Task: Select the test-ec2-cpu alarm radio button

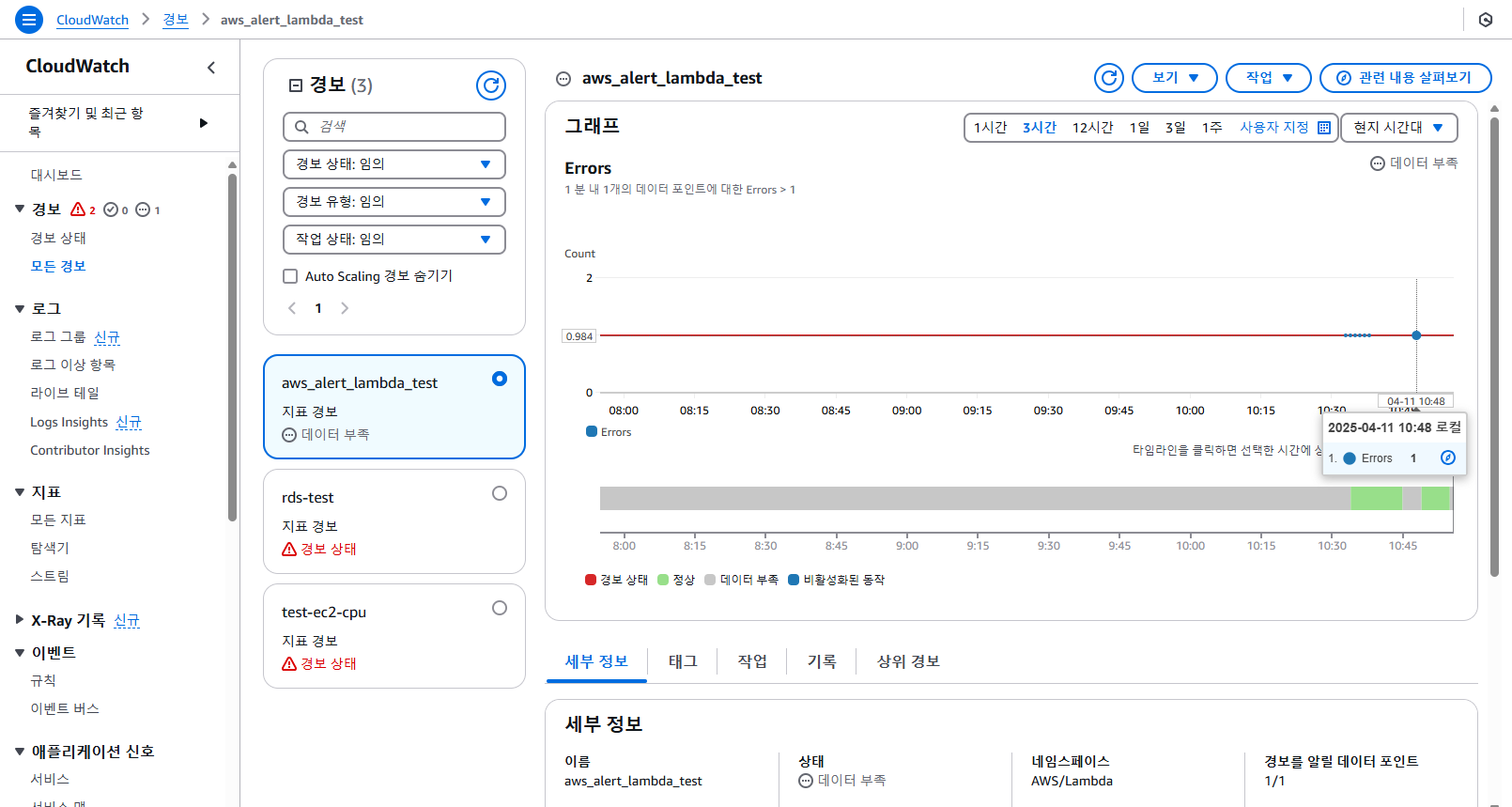Action: [499, 608]
